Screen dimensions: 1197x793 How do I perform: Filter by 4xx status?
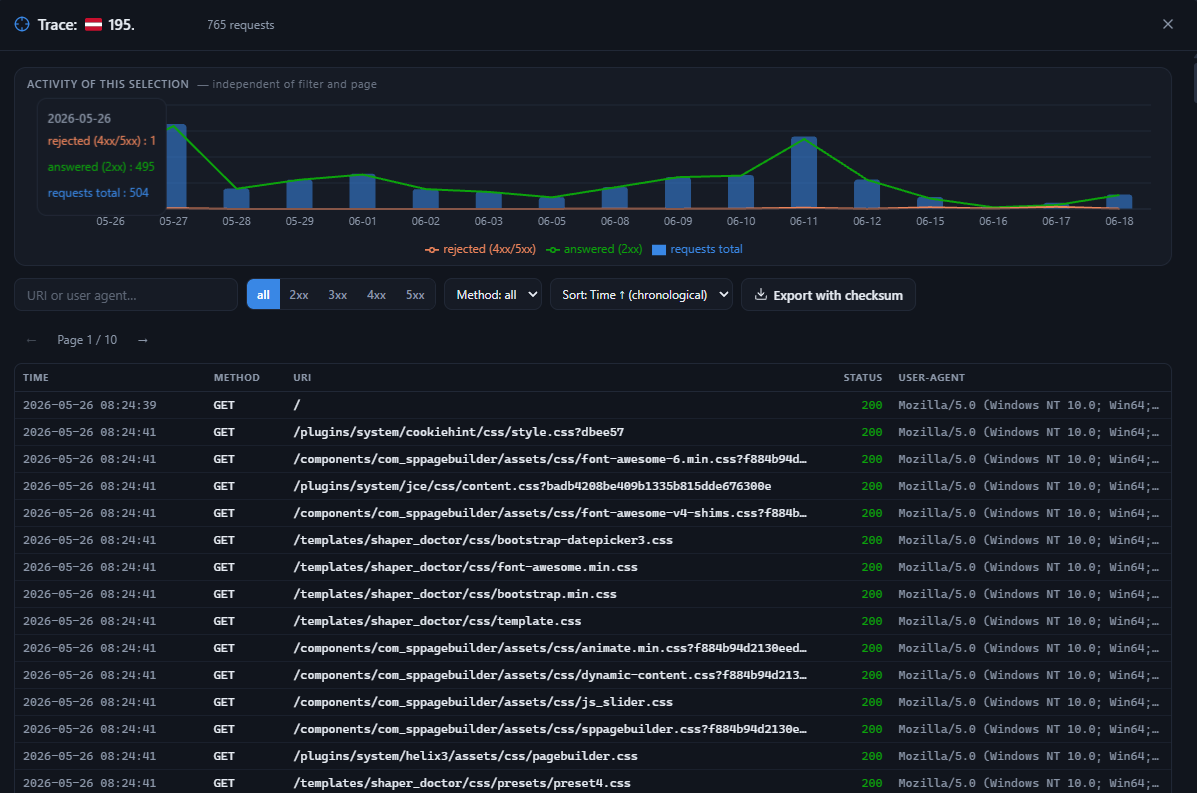pos(376,295)
